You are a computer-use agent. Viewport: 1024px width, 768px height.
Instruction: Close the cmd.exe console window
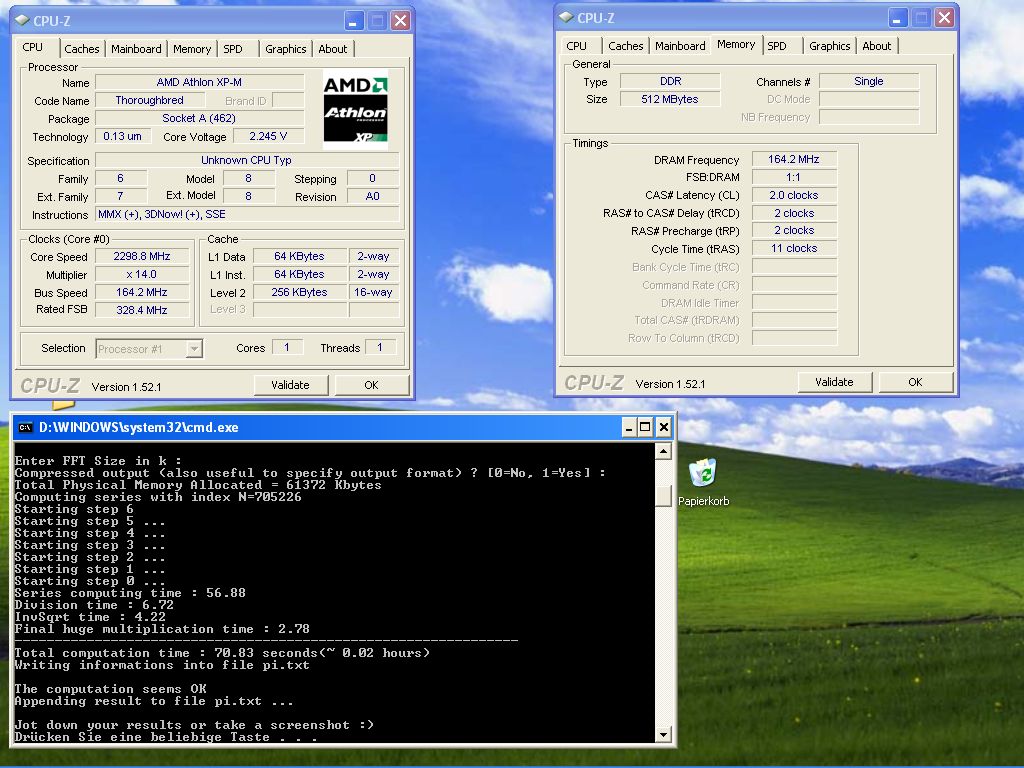coord(664,427)
